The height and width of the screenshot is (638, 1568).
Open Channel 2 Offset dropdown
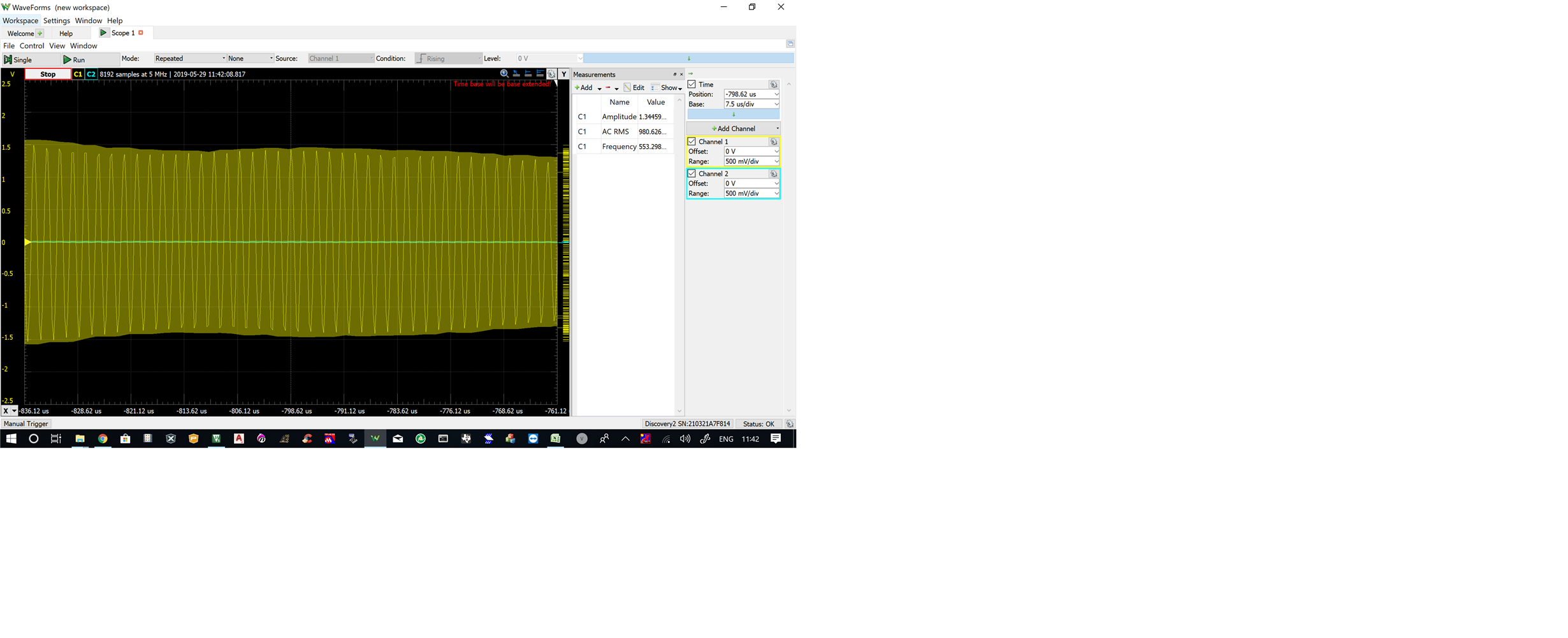tap(776, 184)
